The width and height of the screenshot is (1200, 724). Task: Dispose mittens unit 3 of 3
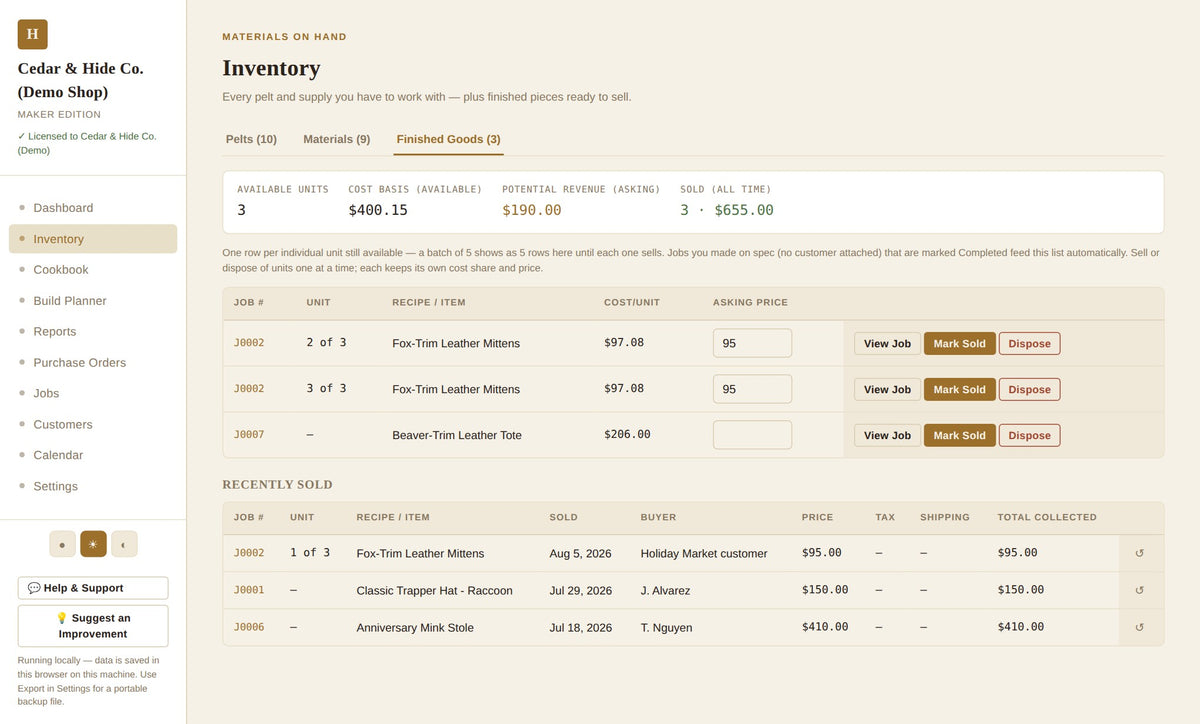[1029, 390]
